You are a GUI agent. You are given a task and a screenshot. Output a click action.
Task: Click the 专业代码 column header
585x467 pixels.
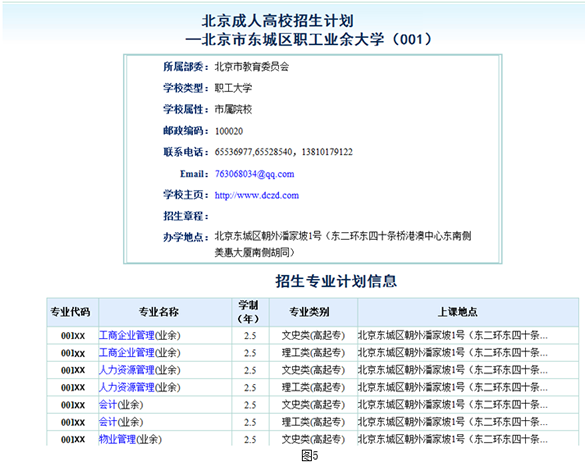[71, 312]
